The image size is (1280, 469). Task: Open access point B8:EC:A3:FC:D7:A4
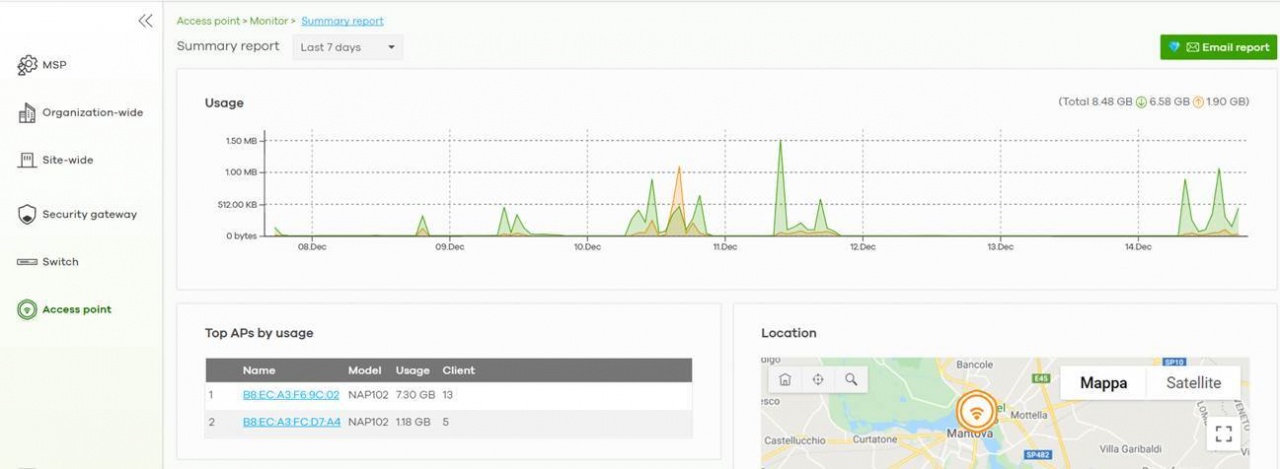(x=291, y=422)
